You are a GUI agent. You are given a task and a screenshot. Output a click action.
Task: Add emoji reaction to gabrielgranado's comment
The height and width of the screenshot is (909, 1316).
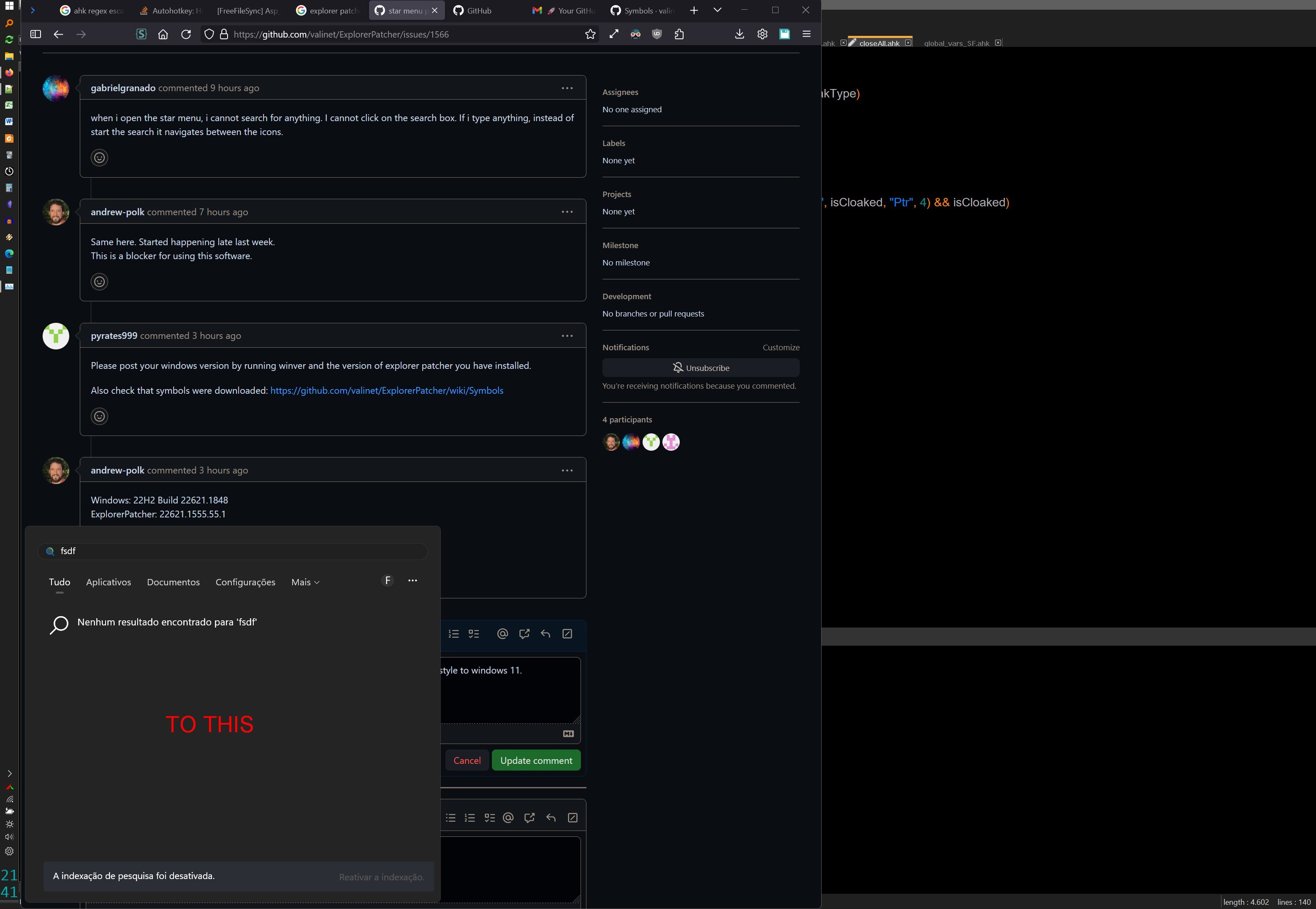[x=99, y=158]
